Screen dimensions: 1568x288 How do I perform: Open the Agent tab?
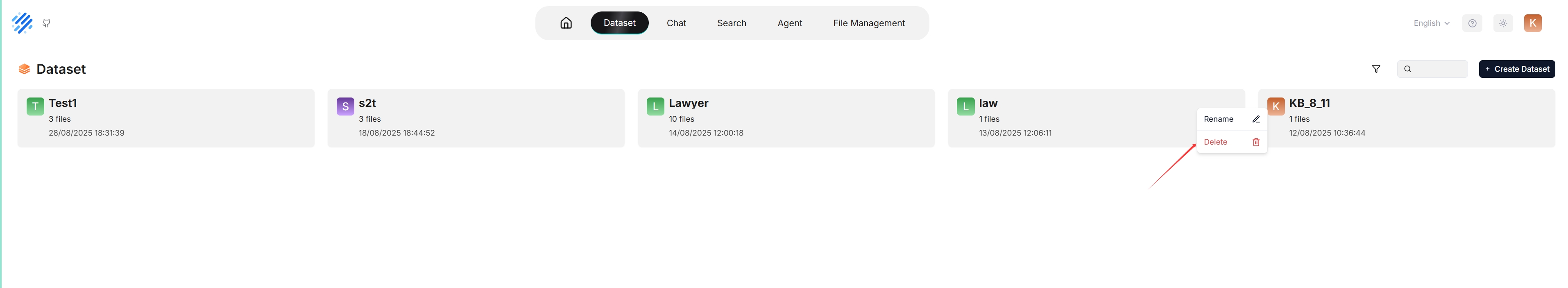(x=789, y=23)
